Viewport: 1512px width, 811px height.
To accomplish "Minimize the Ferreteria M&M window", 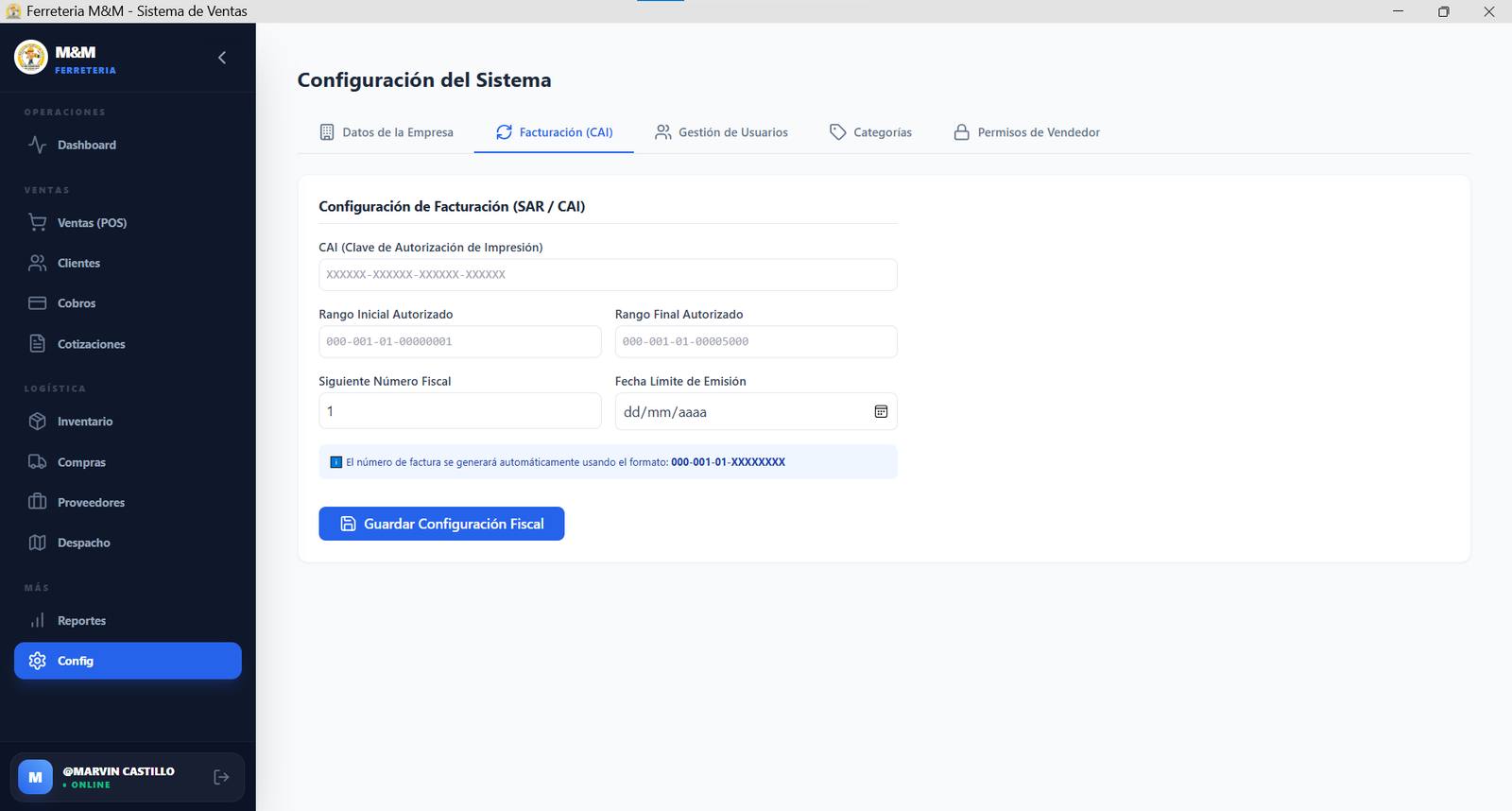I will click(1398, 11).
